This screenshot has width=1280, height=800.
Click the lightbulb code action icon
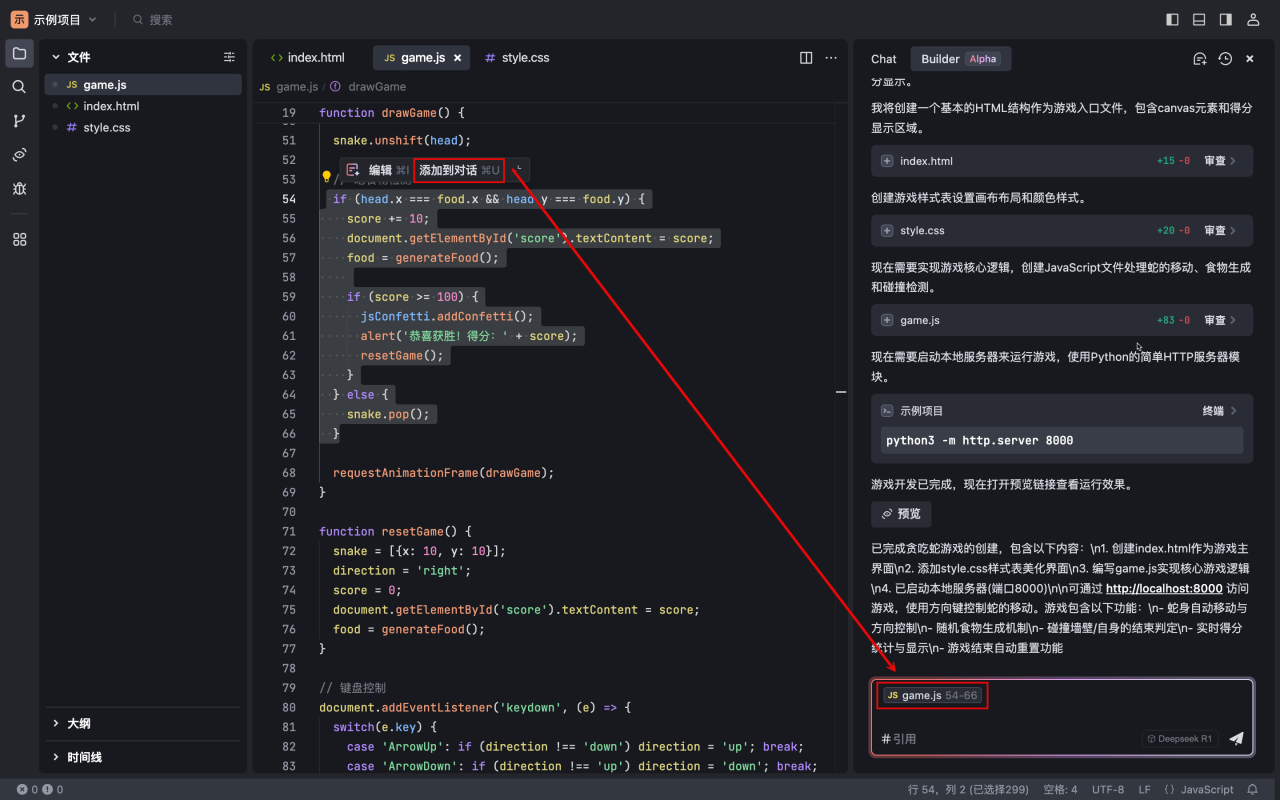pyautogui.click(x=324, y=177)
